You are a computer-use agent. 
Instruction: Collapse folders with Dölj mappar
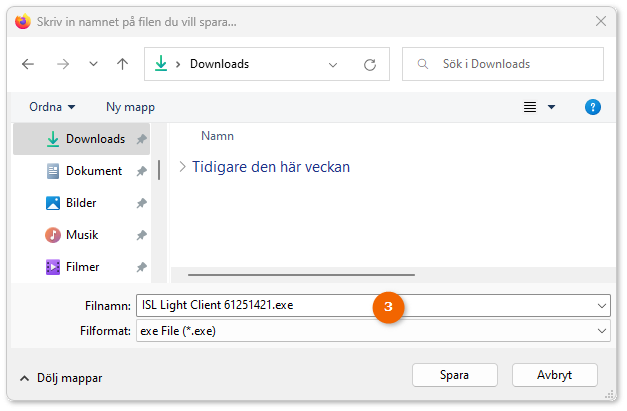click(x=61, y=378)
